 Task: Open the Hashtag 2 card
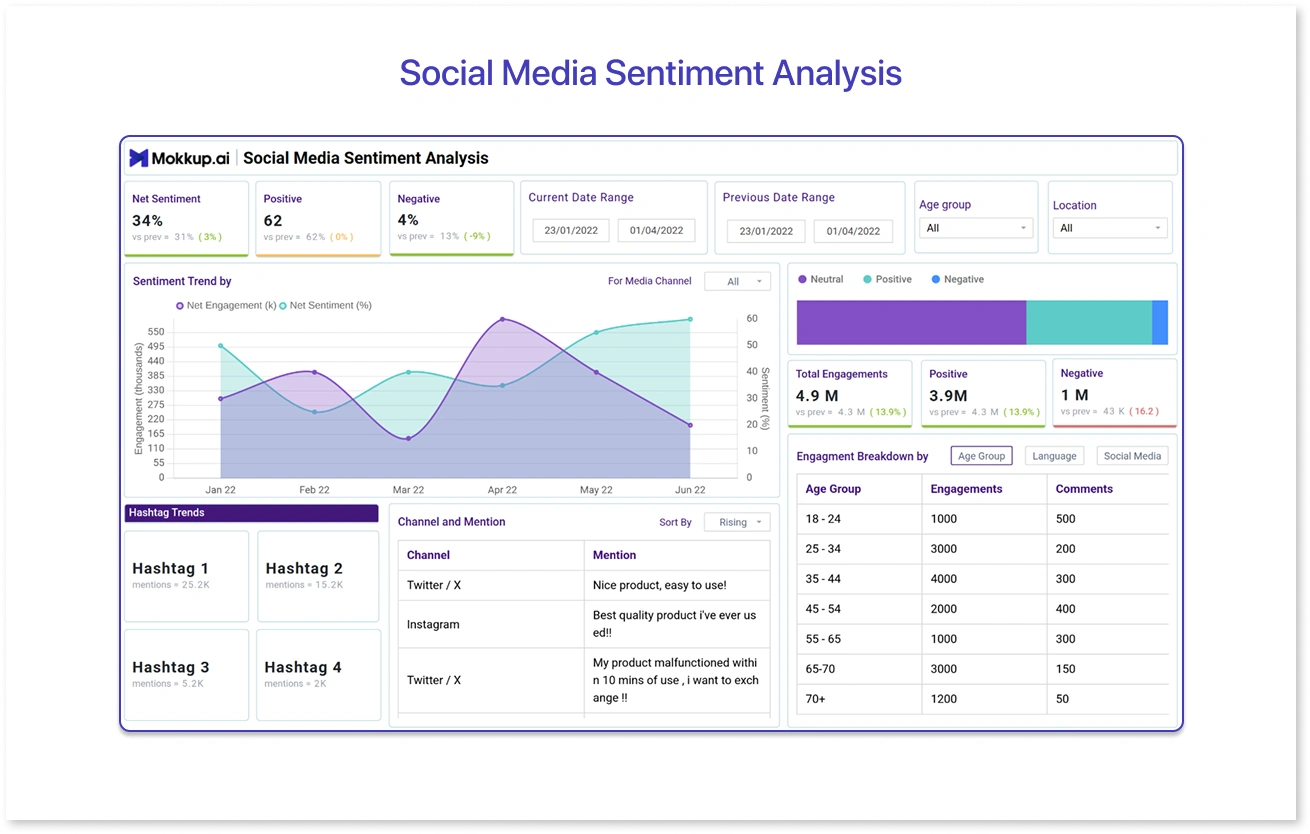pyautogui.click(x=319, y=576)
